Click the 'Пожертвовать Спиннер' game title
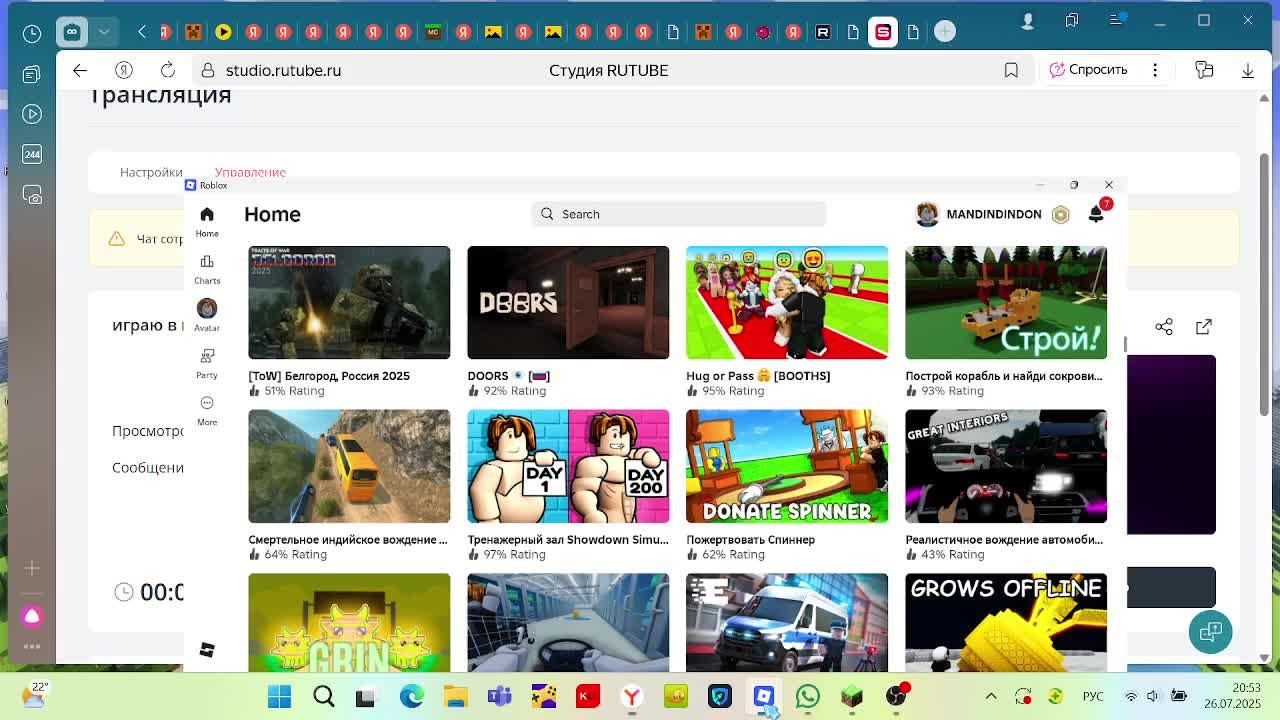Viewport: 1280px width, 720px height. (x=750, y=540)
